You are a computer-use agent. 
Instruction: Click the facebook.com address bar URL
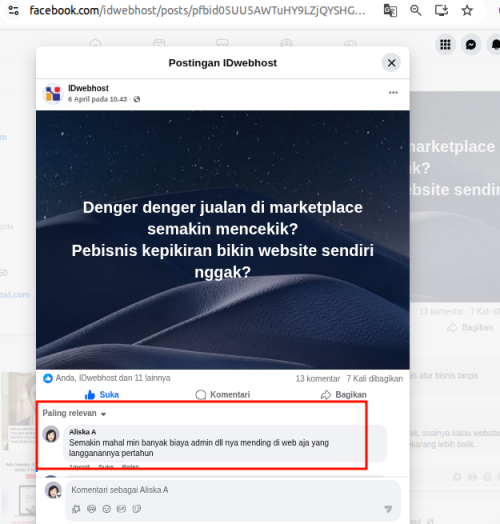click(x=197, y=10)
